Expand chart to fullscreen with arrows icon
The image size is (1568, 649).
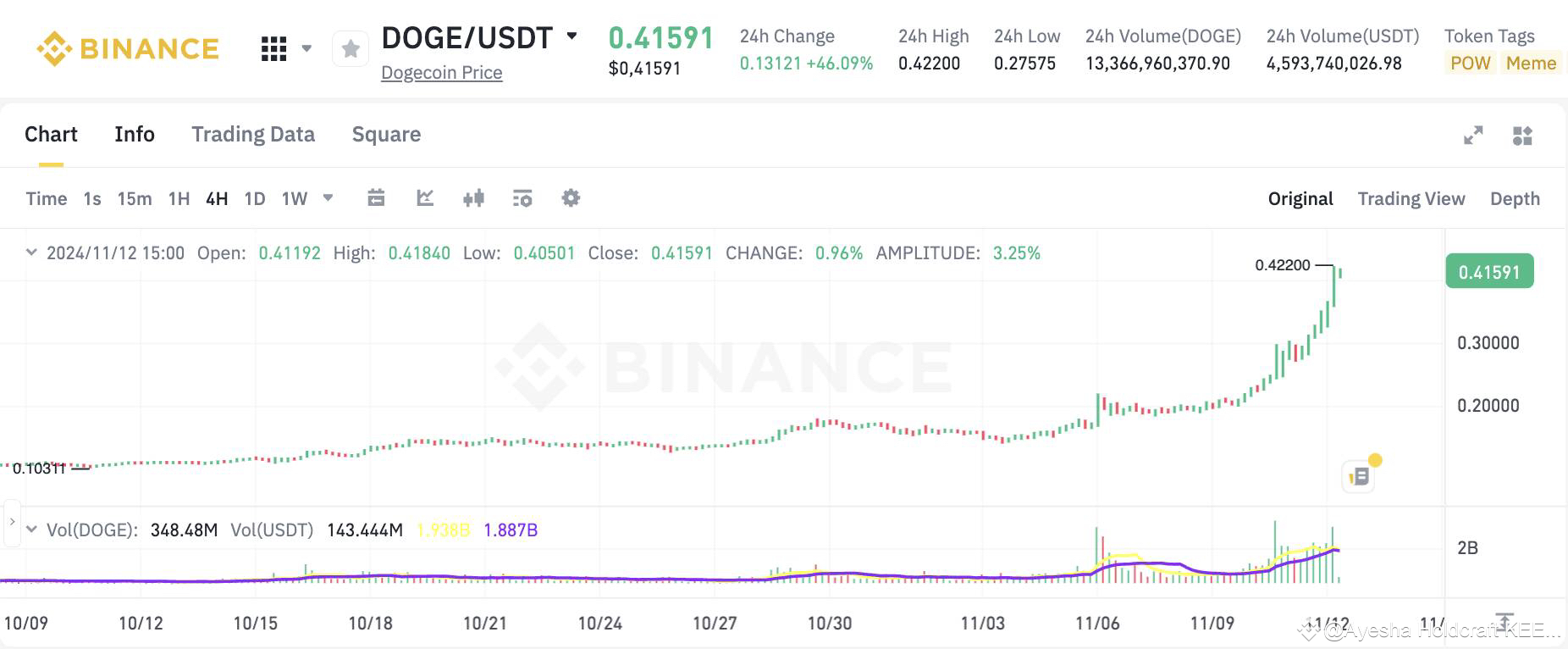click(1473, 134)
